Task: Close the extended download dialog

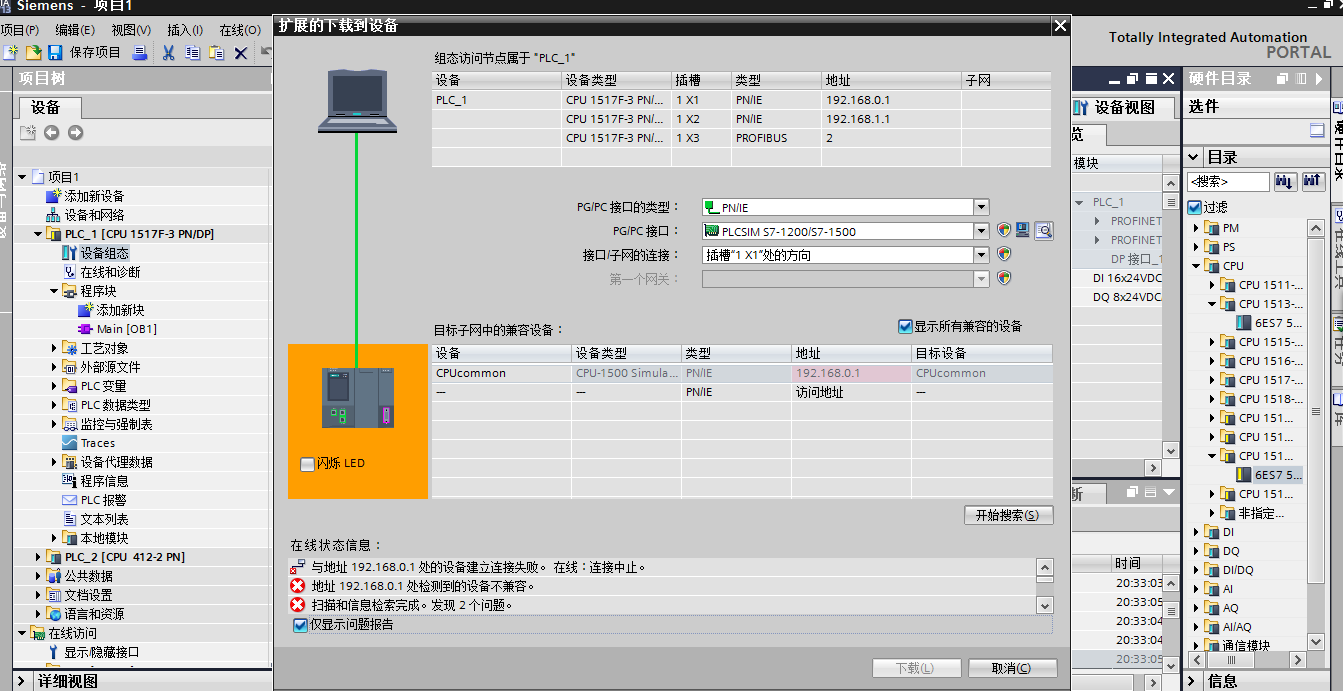Action: 1060,25
